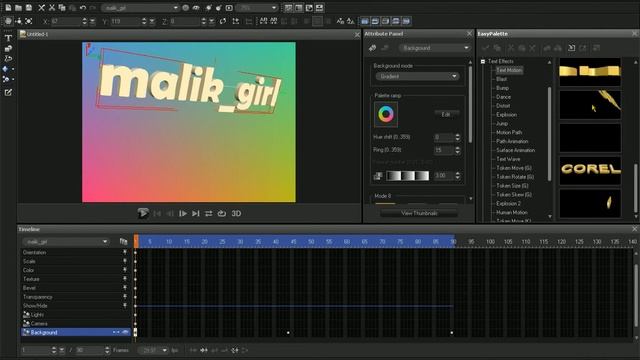Image resolution: width=640 pixels, height=360 pixels.
Task: Select the Transparency track in Timeline
Action: point(75,297)
